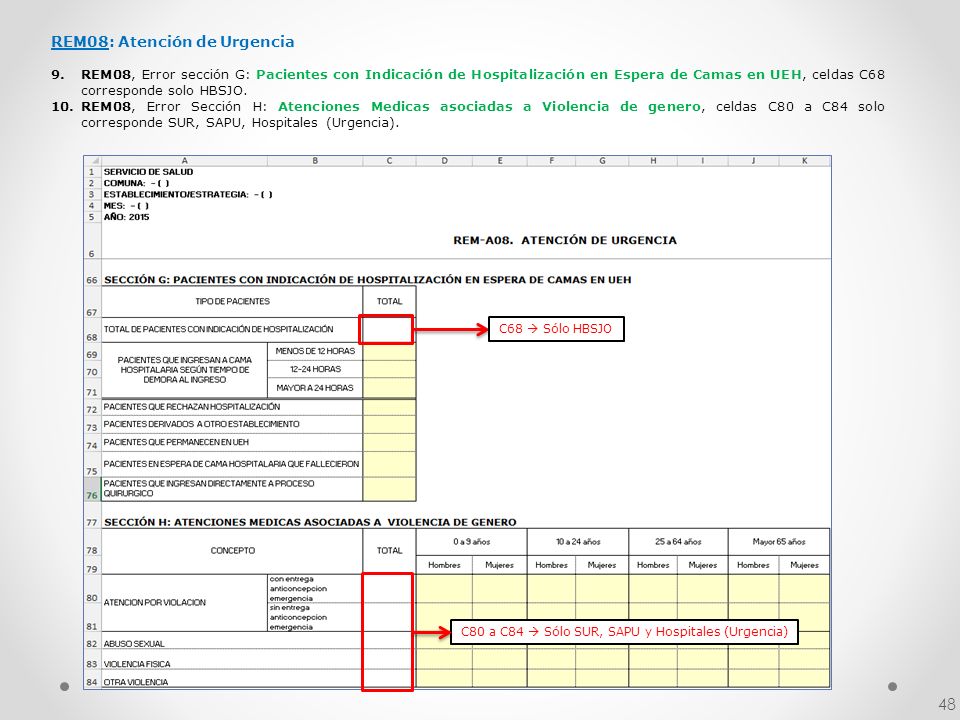Click the 'SERVICIO DE SALUD' cell
960x720 pixels.
click(x=148, y=172)
